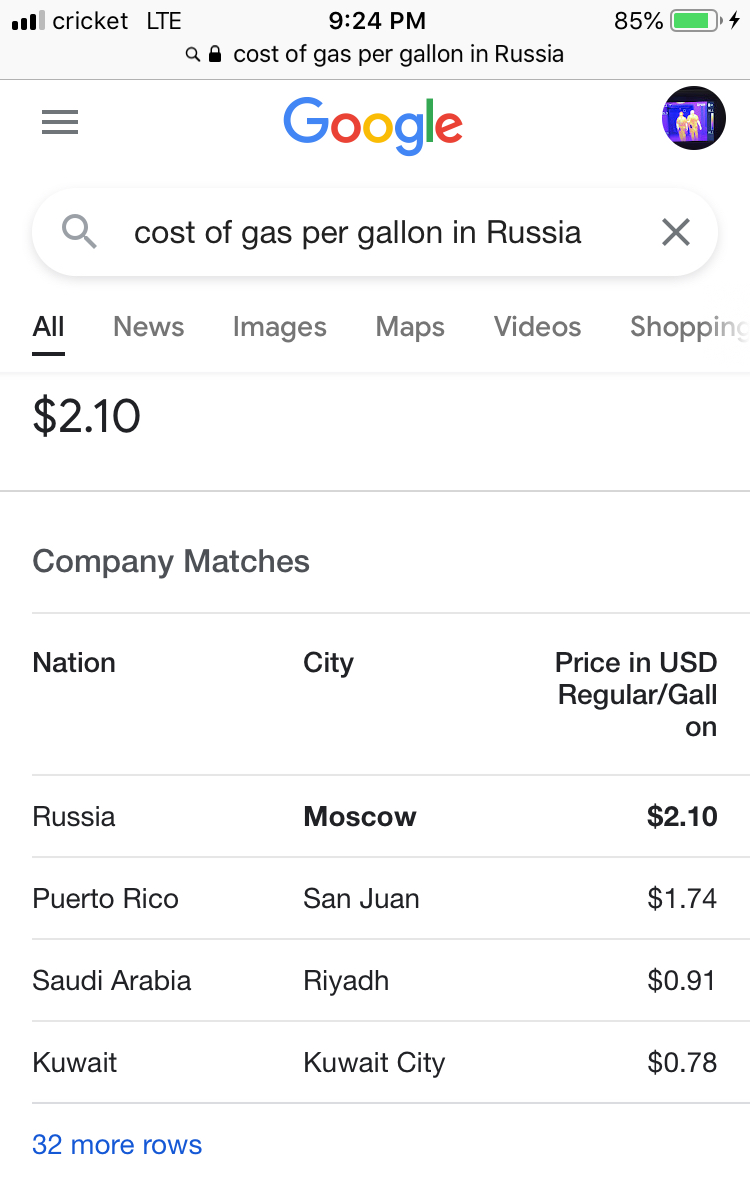This screenshot has height=1190, width=750.
Task: Tap the cellular signal strength icon
Action: (x=28, y=20)
